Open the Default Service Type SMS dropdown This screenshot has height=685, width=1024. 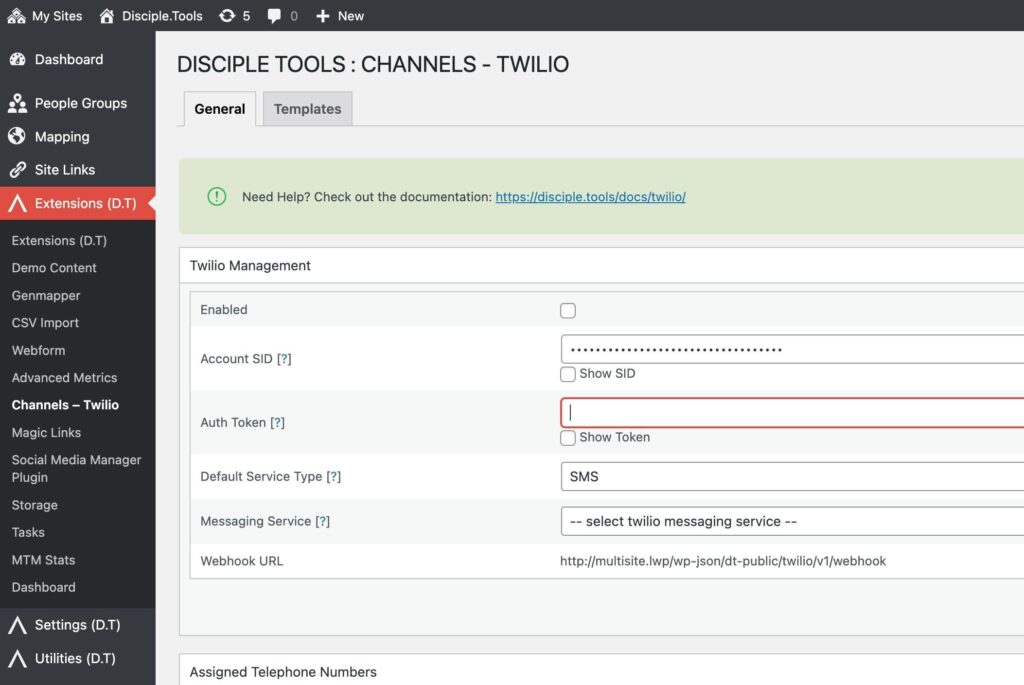pyautogui.click(x=790, y=477)
